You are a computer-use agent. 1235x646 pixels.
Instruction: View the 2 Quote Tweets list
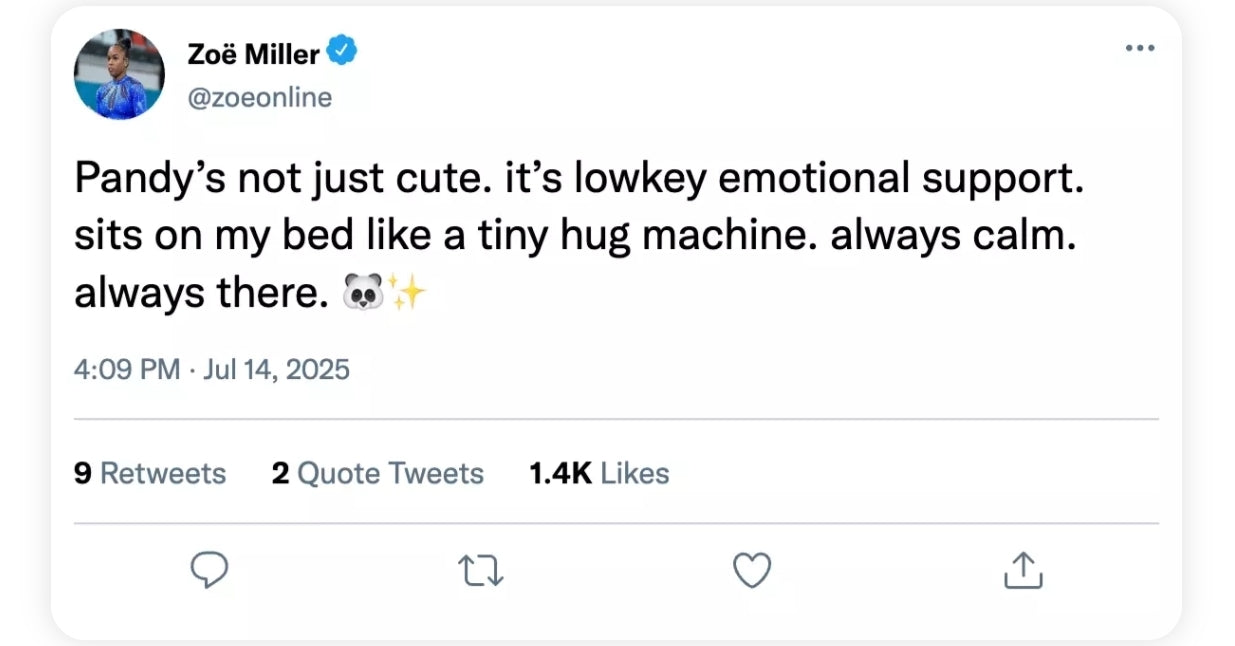click(x=377, y=473)
